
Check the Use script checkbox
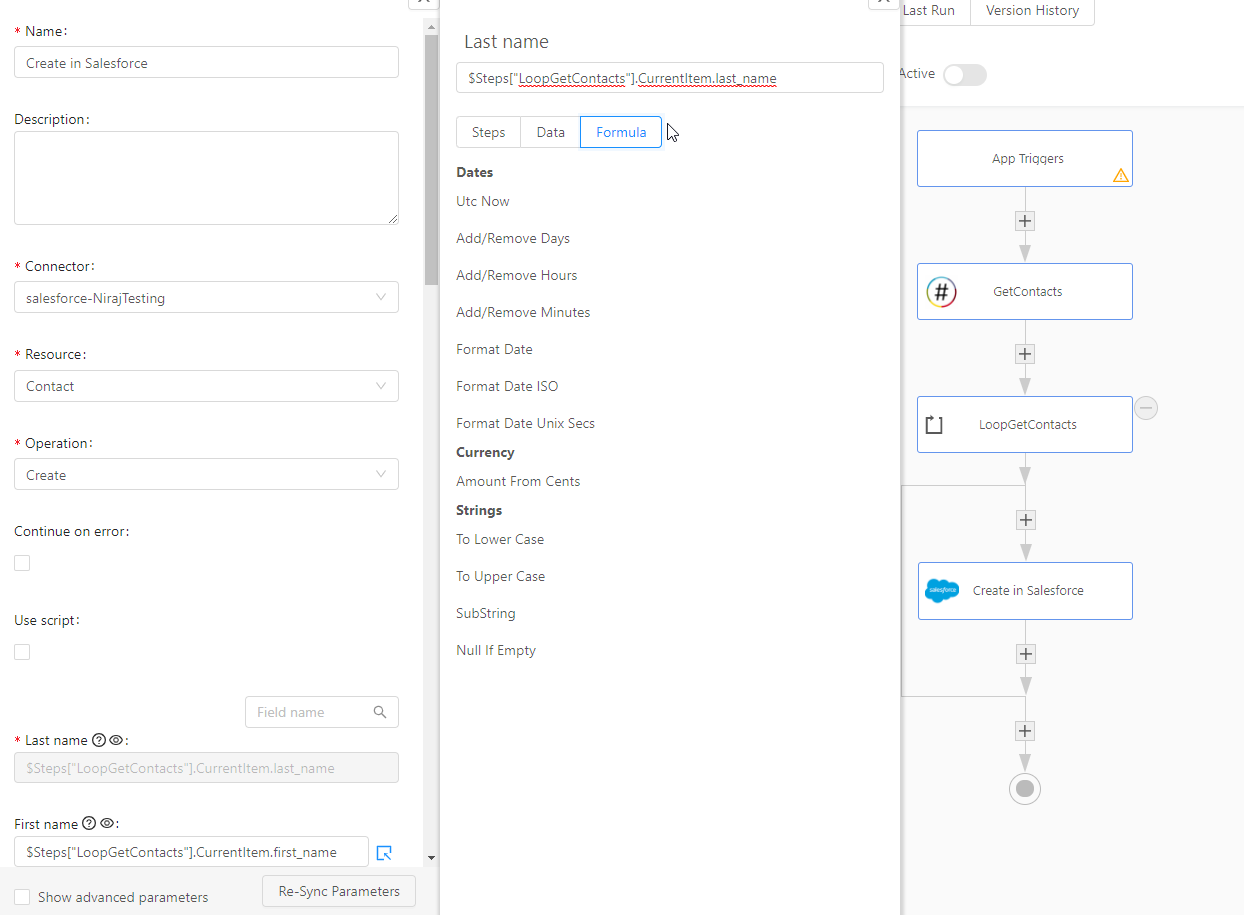[22, 652]
